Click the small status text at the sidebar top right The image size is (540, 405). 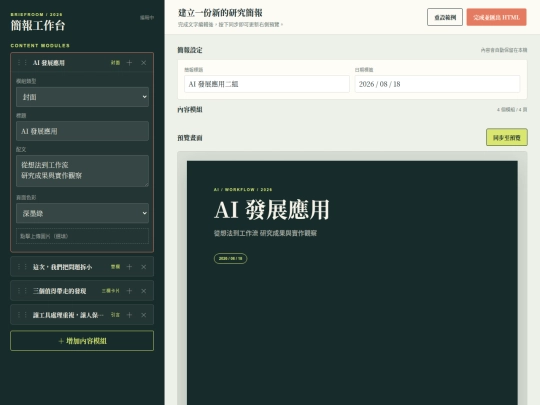(x=147, y=18)
